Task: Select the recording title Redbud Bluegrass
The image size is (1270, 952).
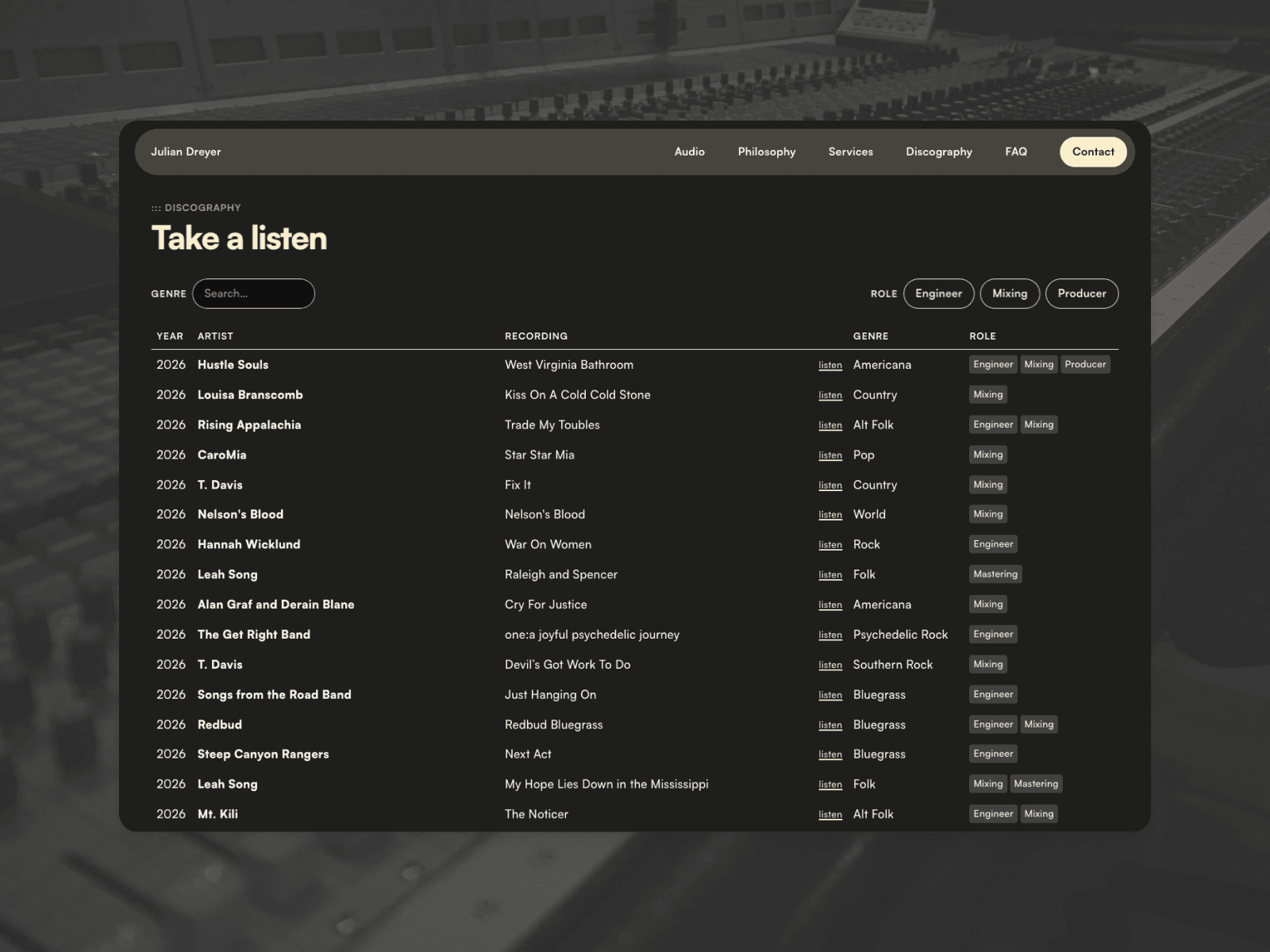Action: tap(553, 725)
